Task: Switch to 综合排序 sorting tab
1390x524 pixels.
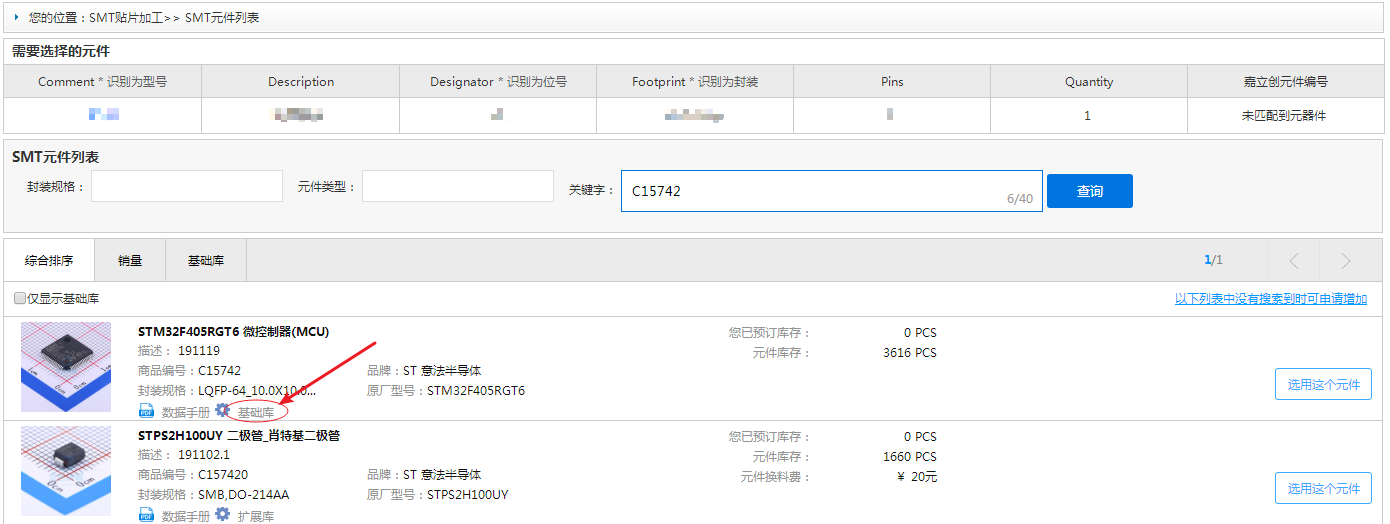Action: (49, 261)
